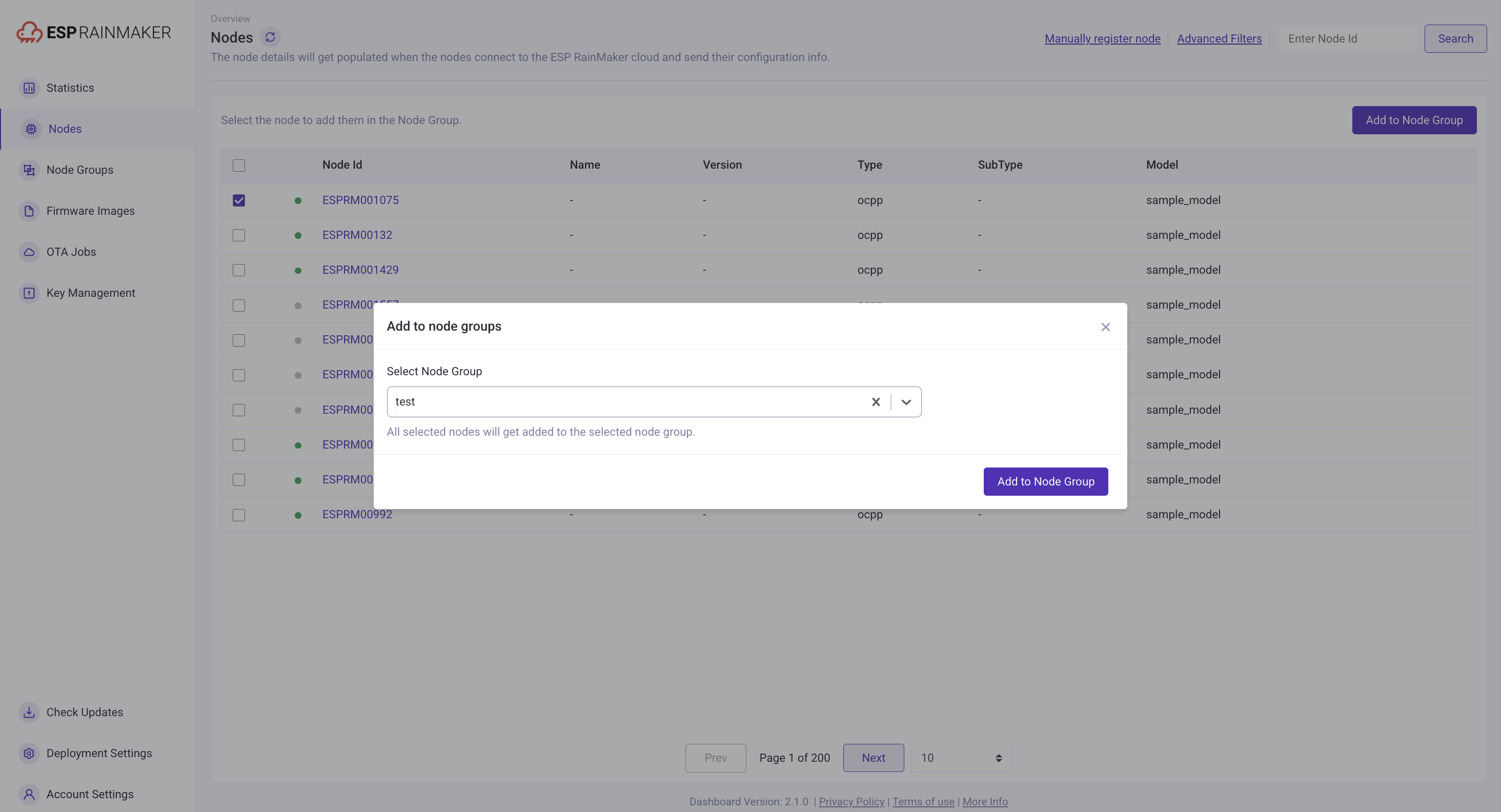Close the Add to node groups dialog

pyautogui.click(x=1105, y=327)
